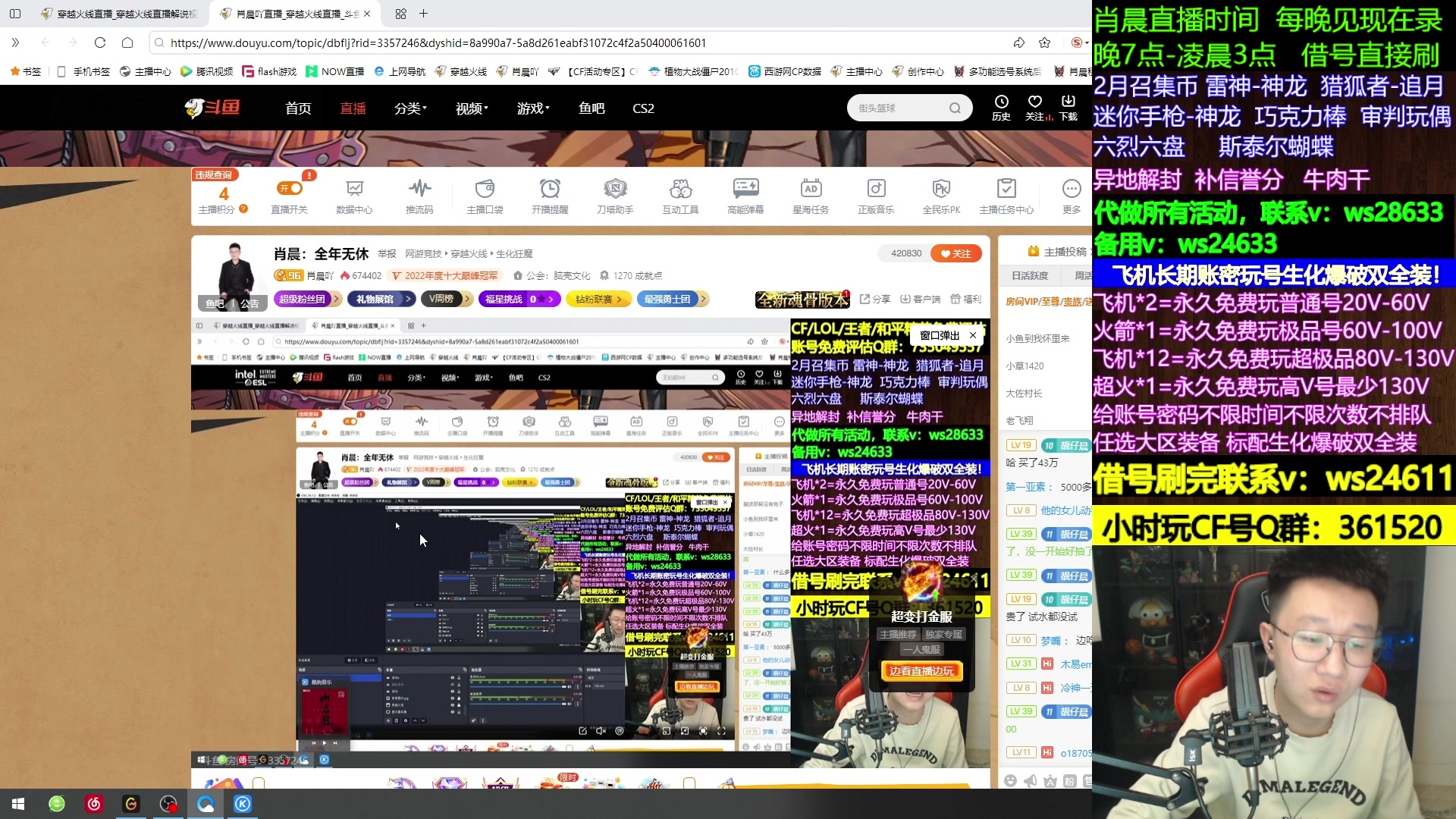This screenshot has height=819, width=1456.
Task: Close the 窗口弹出 popup in video
Action: point(973,334)
